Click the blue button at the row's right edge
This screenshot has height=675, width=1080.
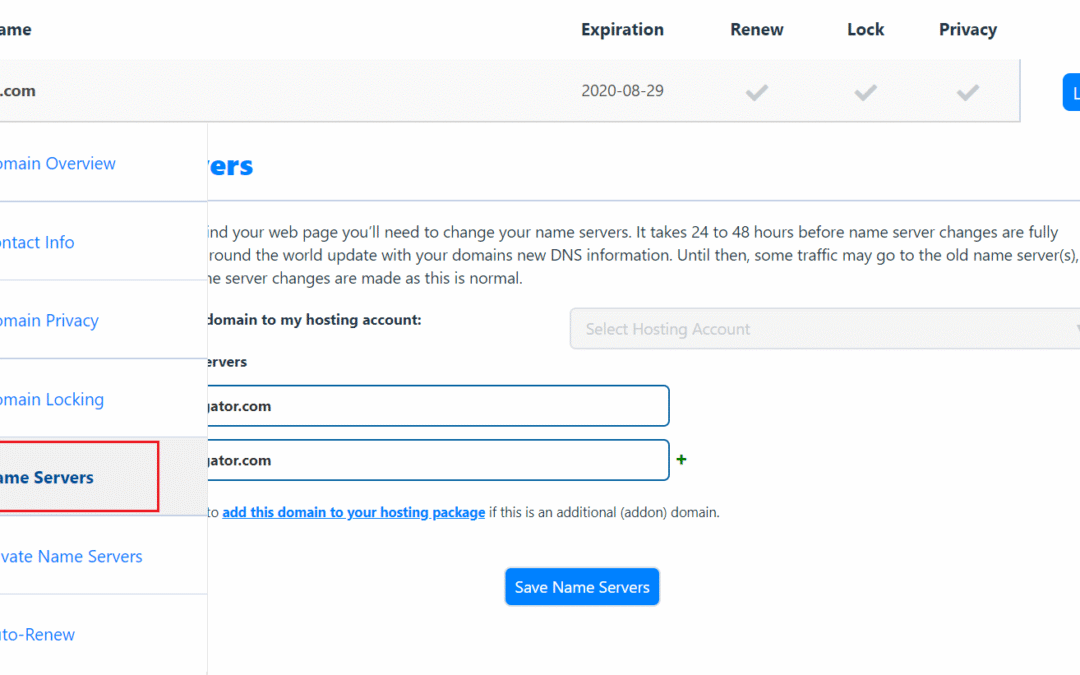[1071, 92]
